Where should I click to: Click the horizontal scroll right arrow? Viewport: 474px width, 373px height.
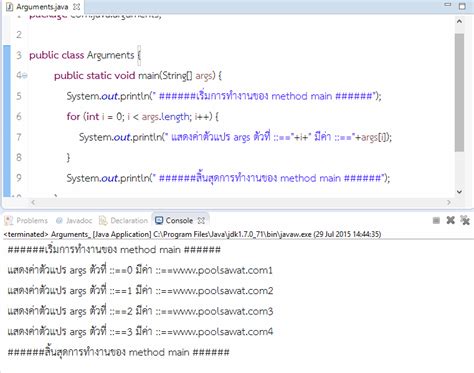[449, 202]
